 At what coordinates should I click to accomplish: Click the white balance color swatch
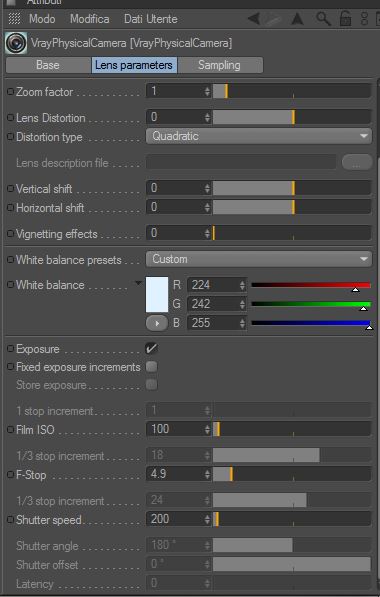point(157,294)
